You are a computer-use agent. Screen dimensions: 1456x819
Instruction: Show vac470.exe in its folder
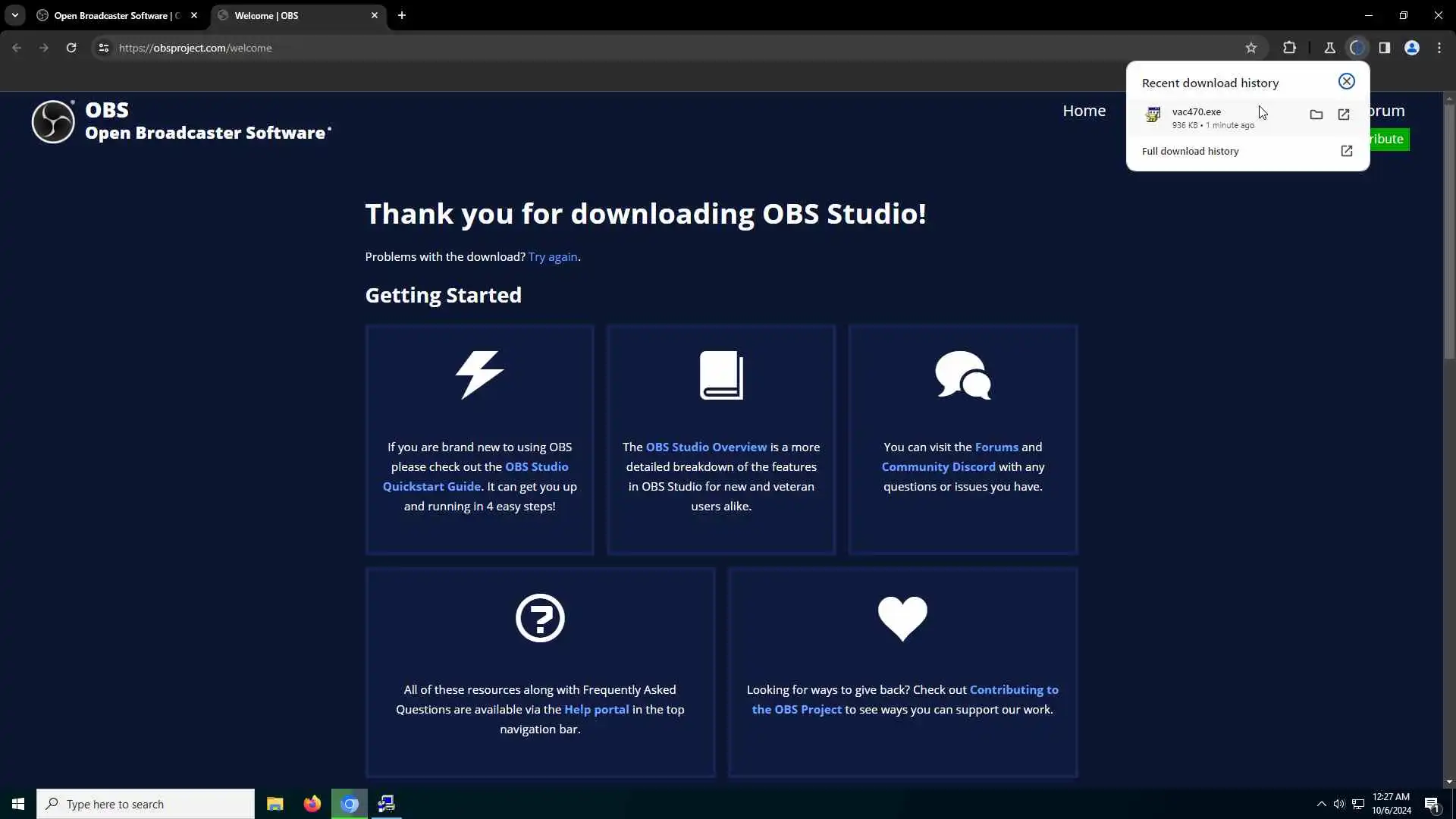[1316, 115]
